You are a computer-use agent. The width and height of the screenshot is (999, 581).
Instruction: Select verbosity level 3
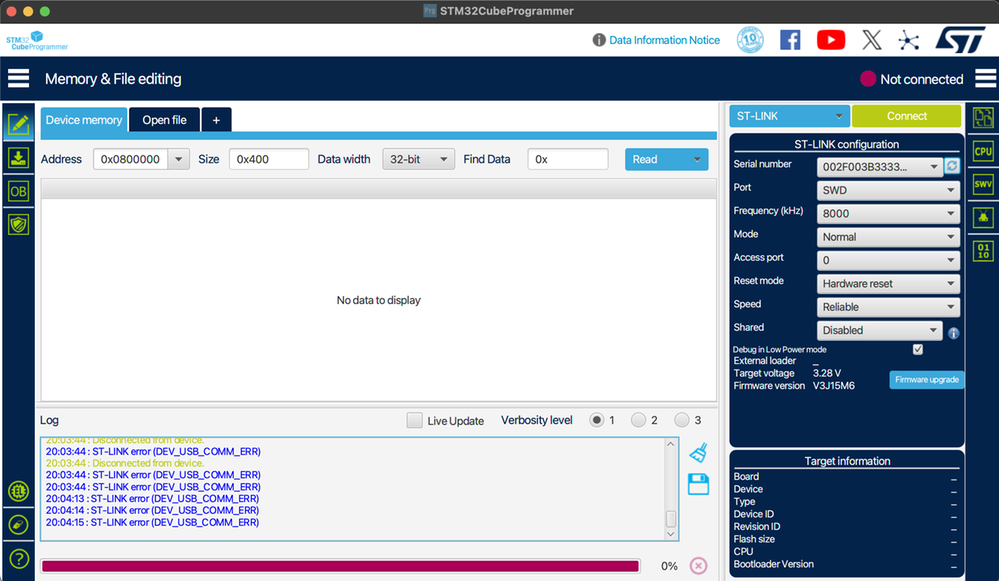coord(682,420)
